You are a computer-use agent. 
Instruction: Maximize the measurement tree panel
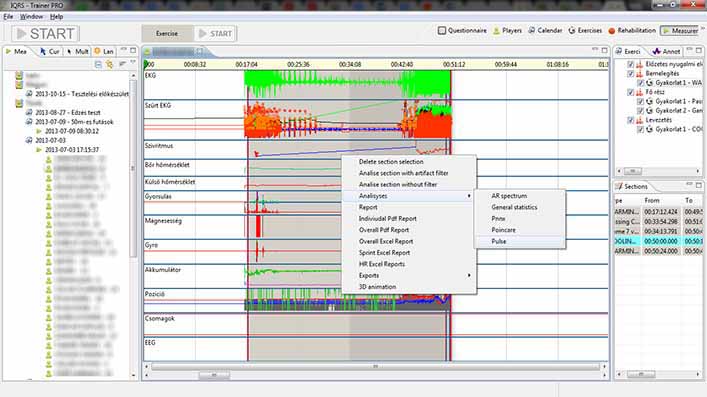(133, 50)
